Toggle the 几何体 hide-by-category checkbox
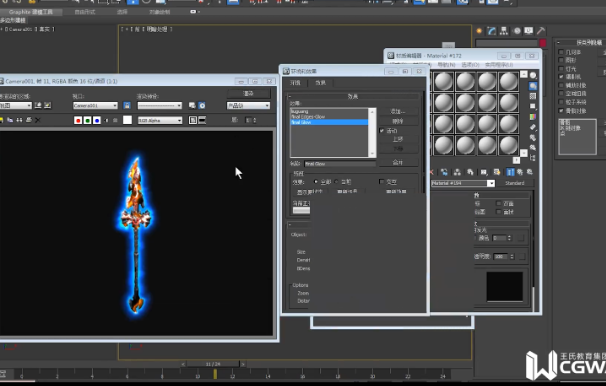The height and width of the screenshot is (386, 606). coord(561,52)
